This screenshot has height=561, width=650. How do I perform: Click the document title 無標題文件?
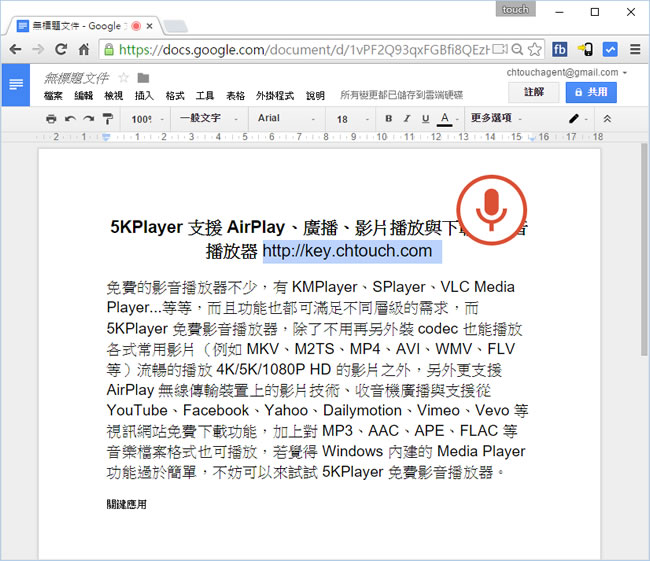tap(77, 78)
